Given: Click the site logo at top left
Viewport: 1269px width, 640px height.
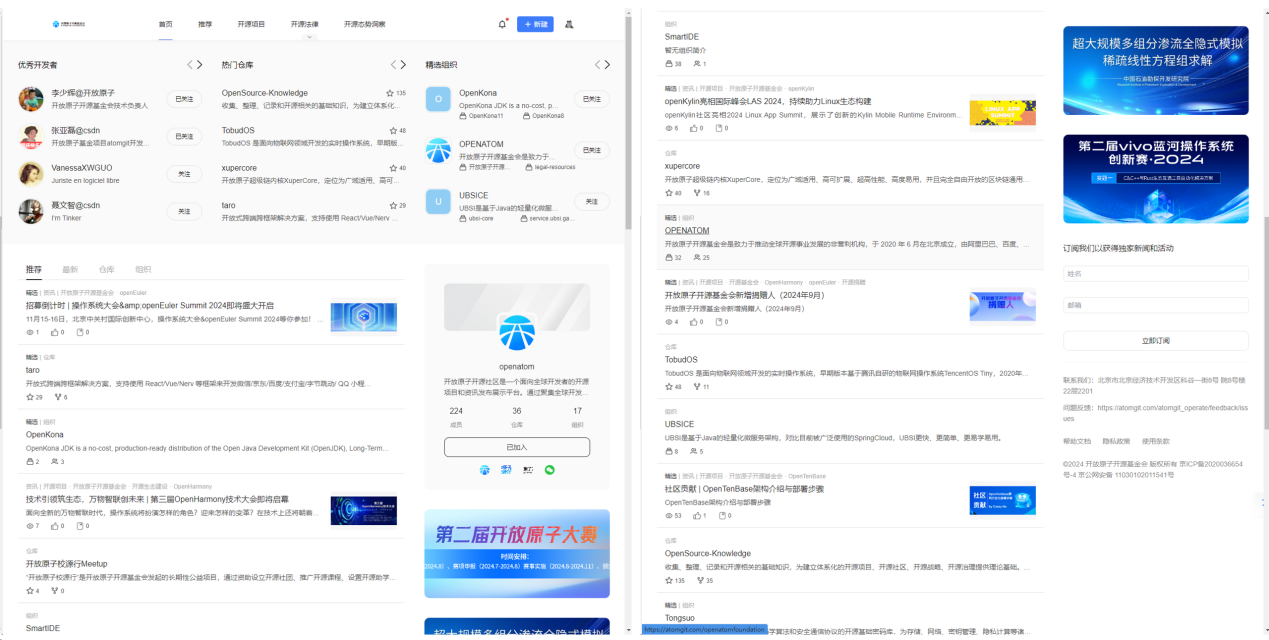Looking at the screenshot, I should (x=70, y=23).
